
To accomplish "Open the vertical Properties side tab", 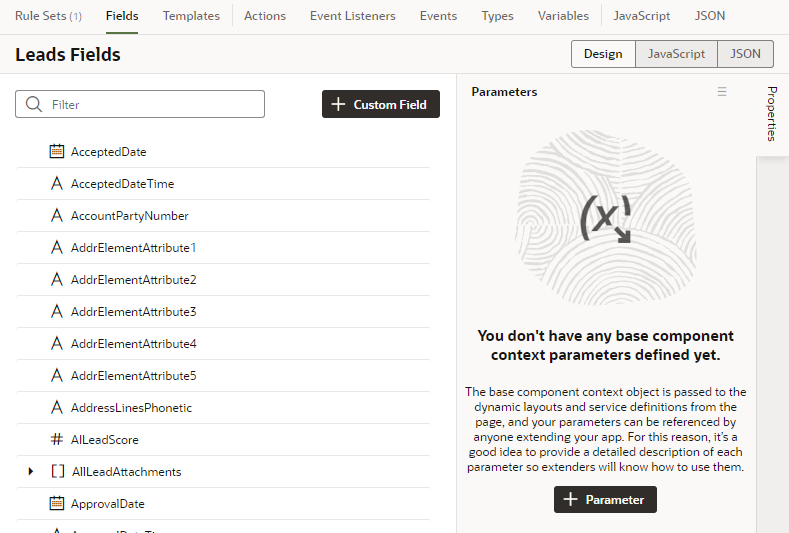I will [772, 114].
